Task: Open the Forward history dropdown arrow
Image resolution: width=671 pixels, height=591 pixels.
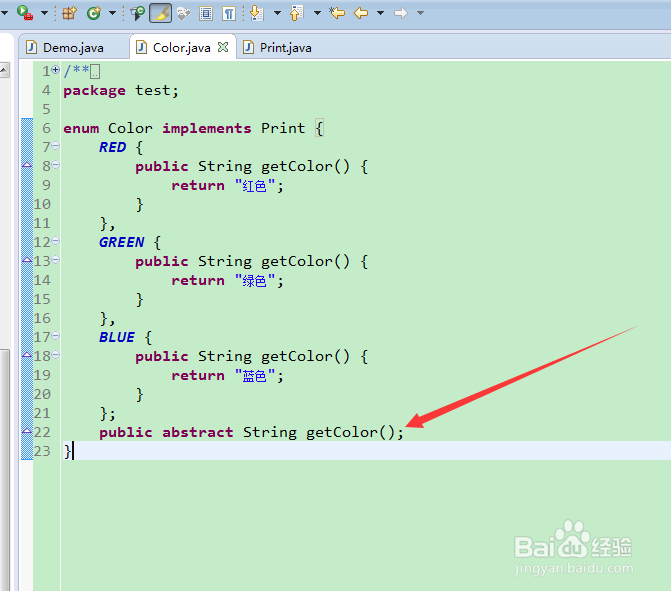Action: point(420,13)
